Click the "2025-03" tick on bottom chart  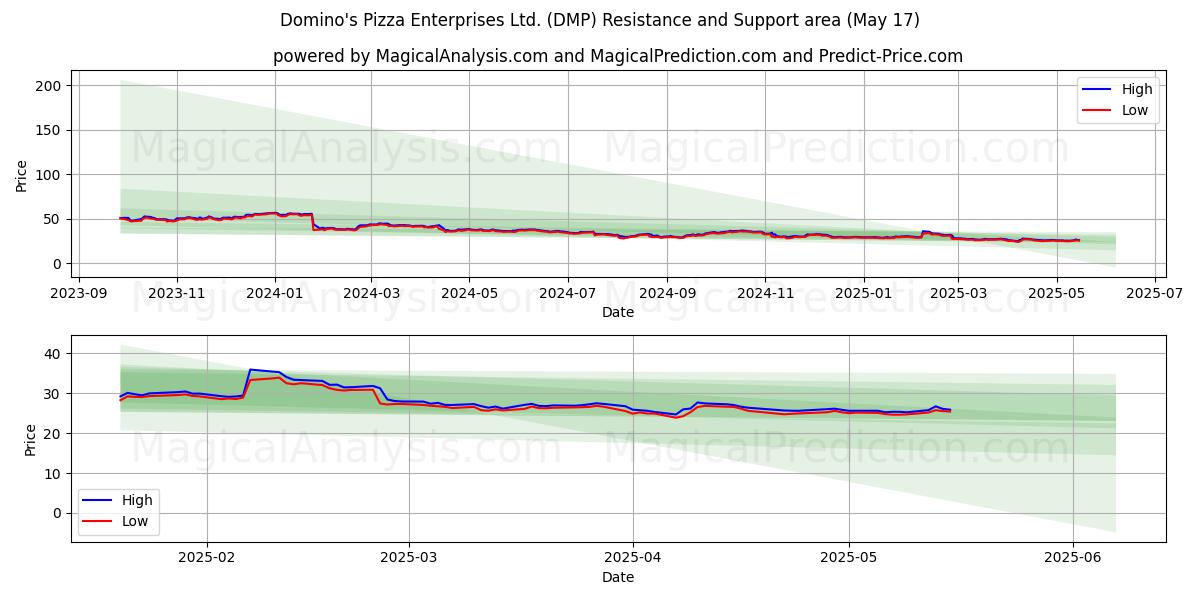409,557
